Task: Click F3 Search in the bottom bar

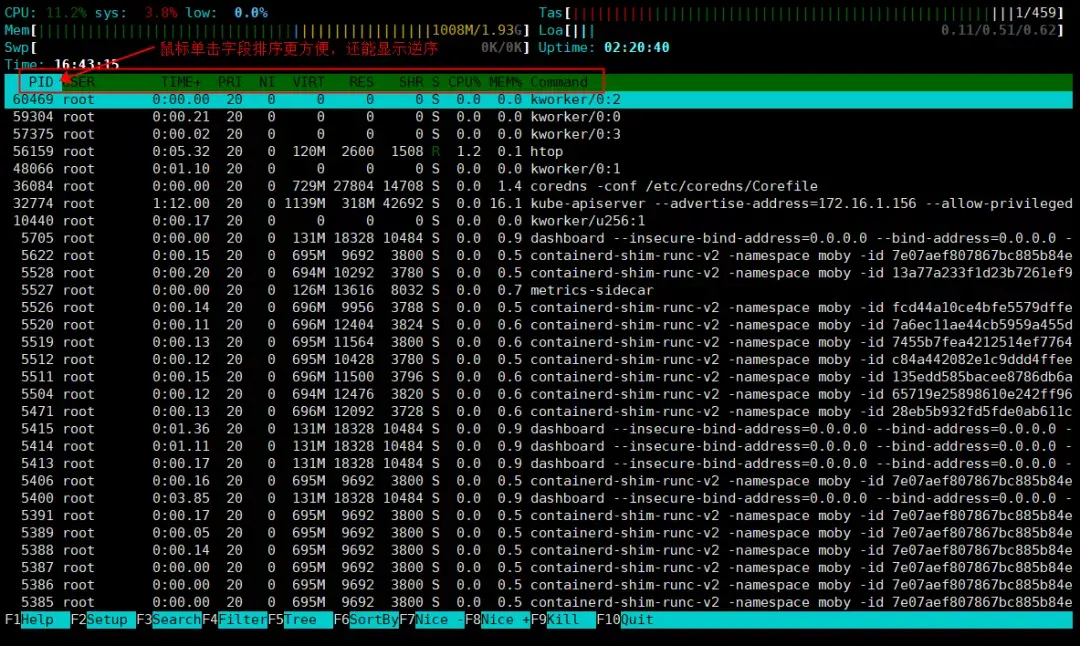Action: [x=169, y=619]
